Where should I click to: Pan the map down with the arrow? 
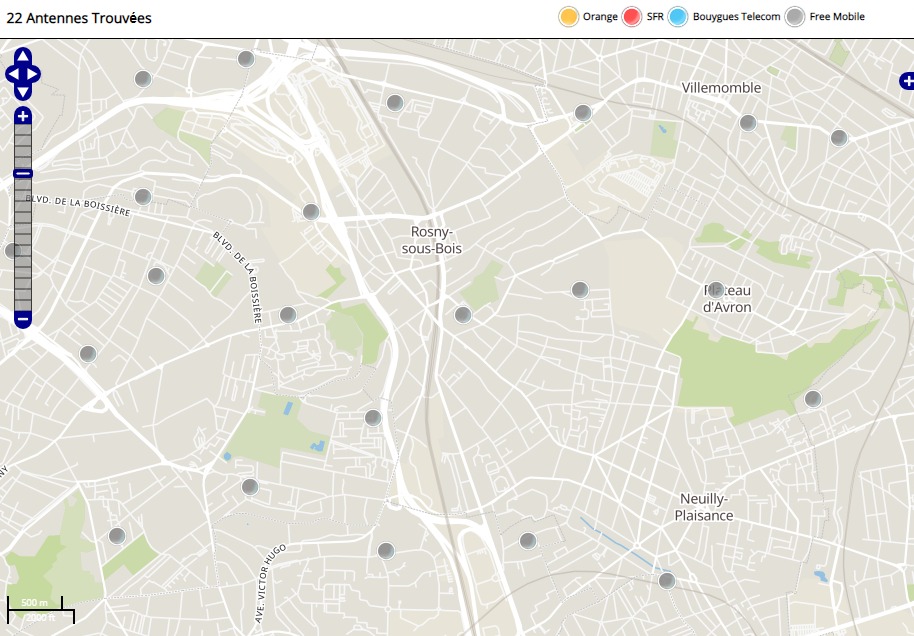pos(23,92)
